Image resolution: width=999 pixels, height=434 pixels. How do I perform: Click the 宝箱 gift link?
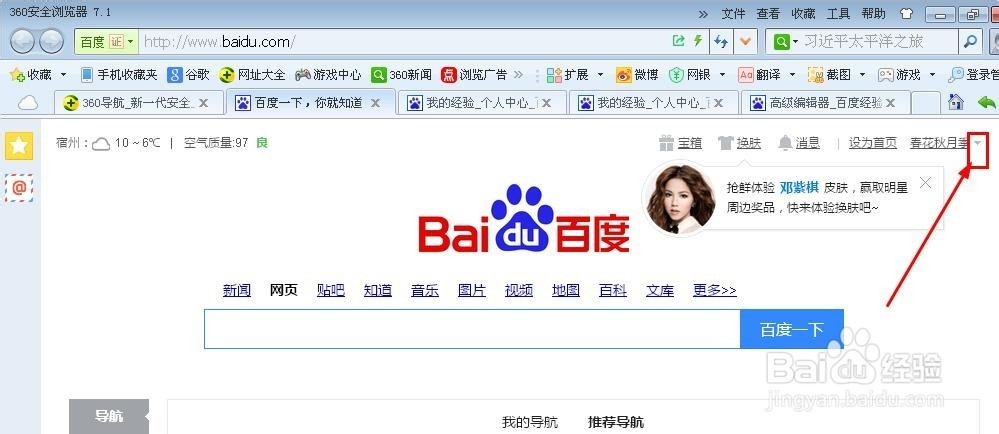click(x=680, y=143)
